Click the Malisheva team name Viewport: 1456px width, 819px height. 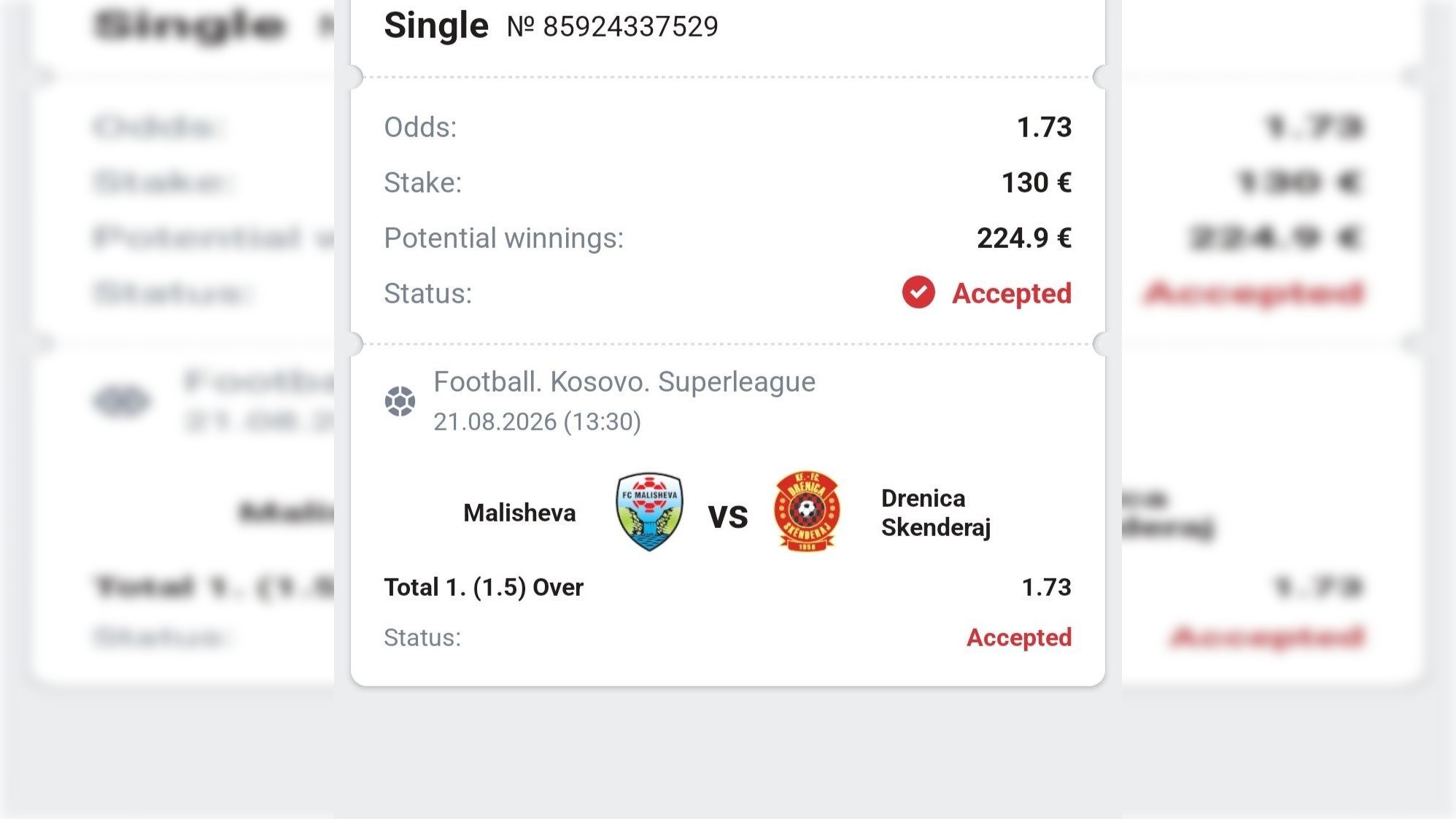coord(519,513)
